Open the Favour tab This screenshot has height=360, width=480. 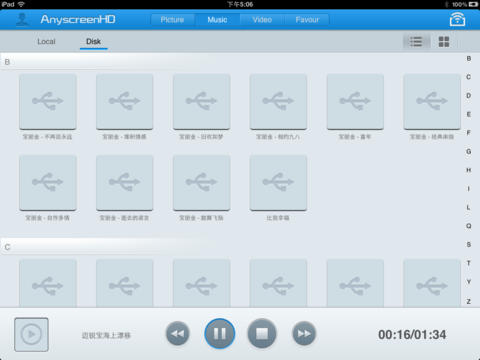[x=307, y=20]
